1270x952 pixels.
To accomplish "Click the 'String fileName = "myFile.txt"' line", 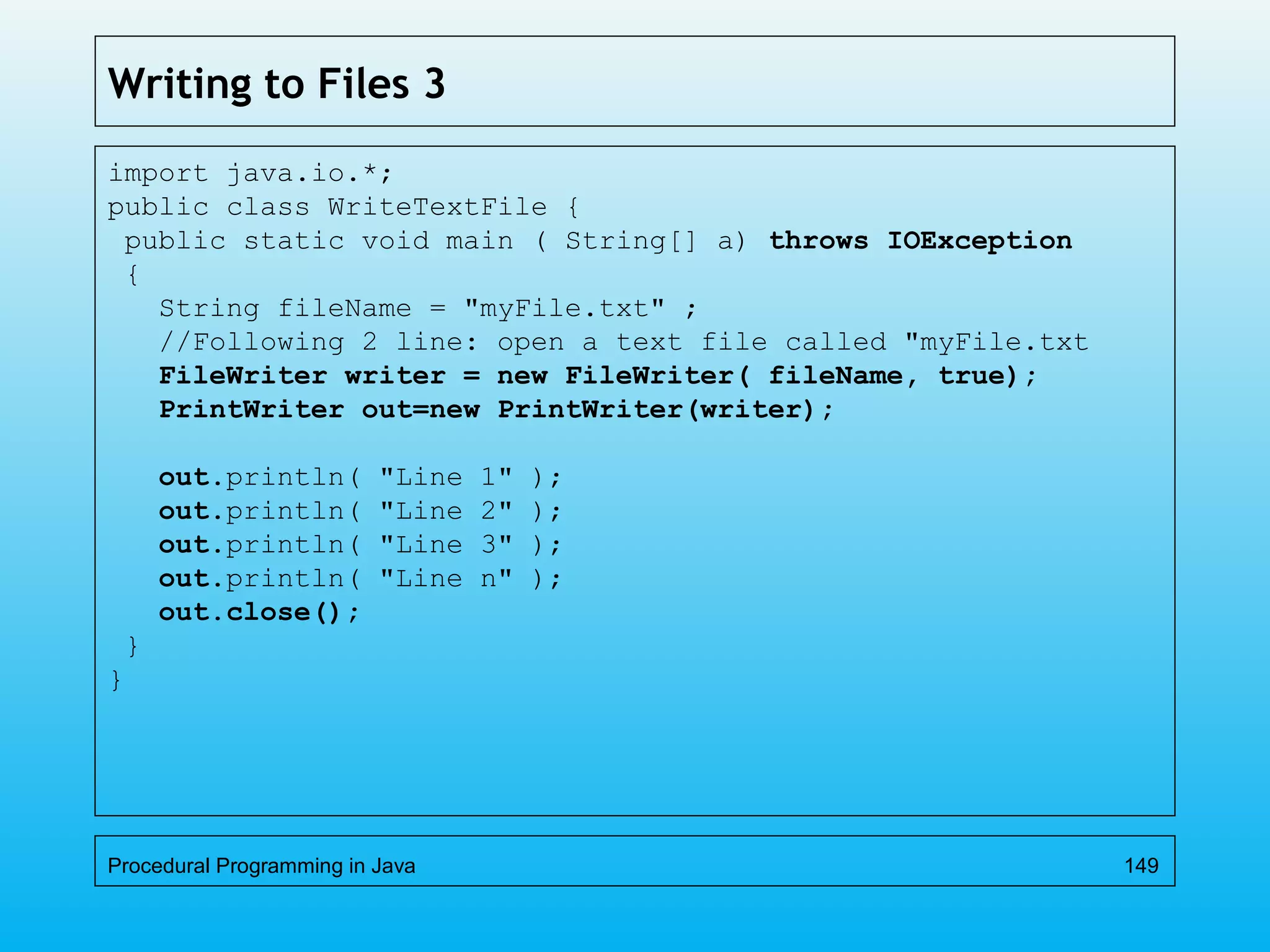I will click(428, 308).
